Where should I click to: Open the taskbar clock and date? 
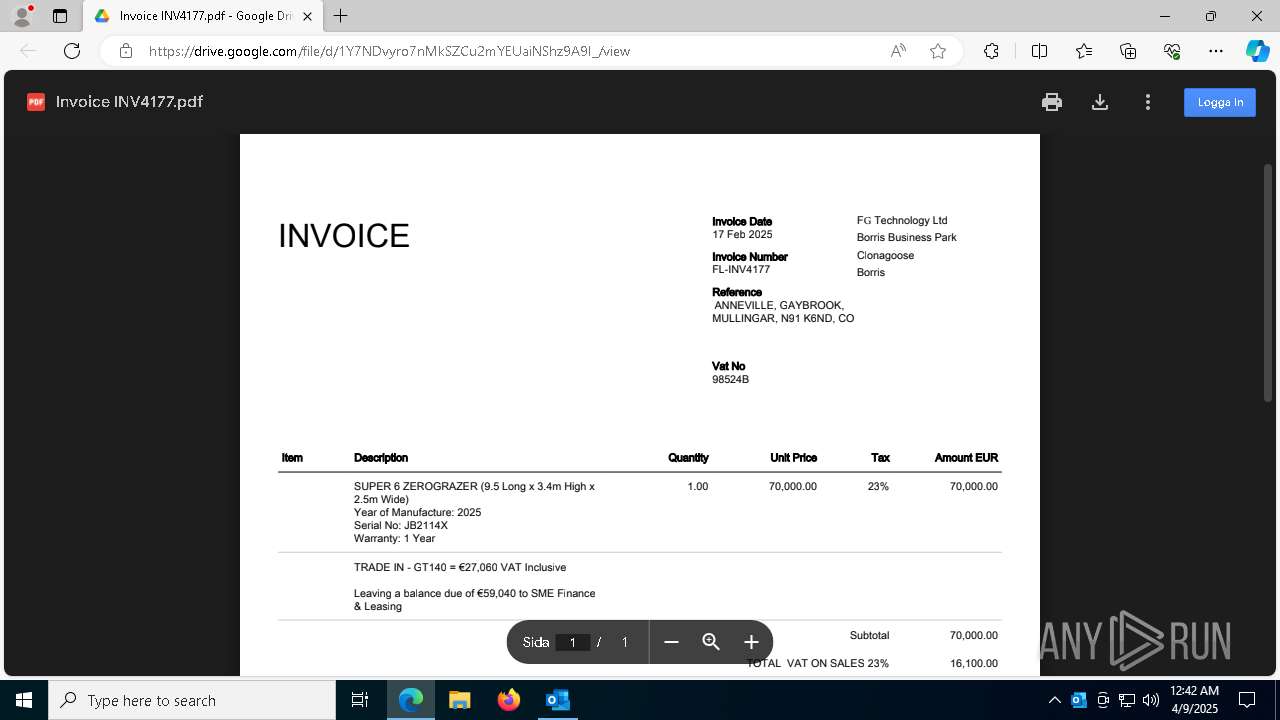coord(1194,700)
